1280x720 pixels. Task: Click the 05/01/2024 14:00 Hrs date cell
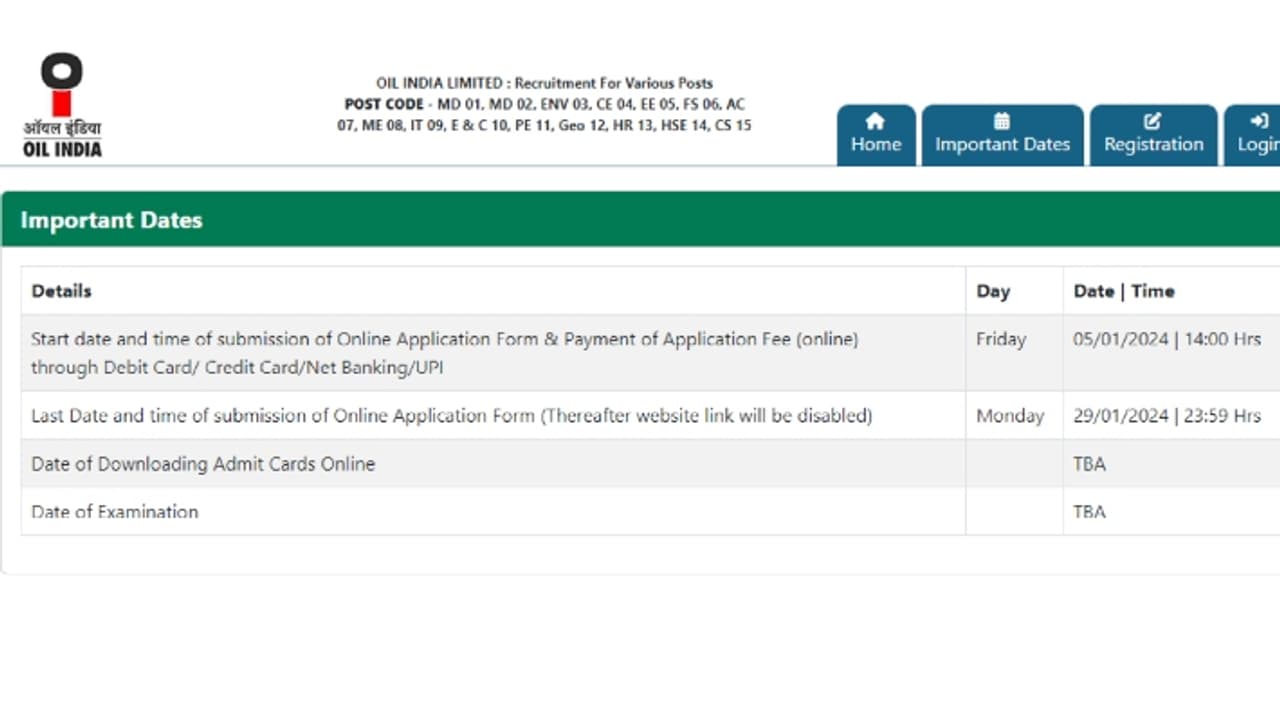pos(1168,339)
